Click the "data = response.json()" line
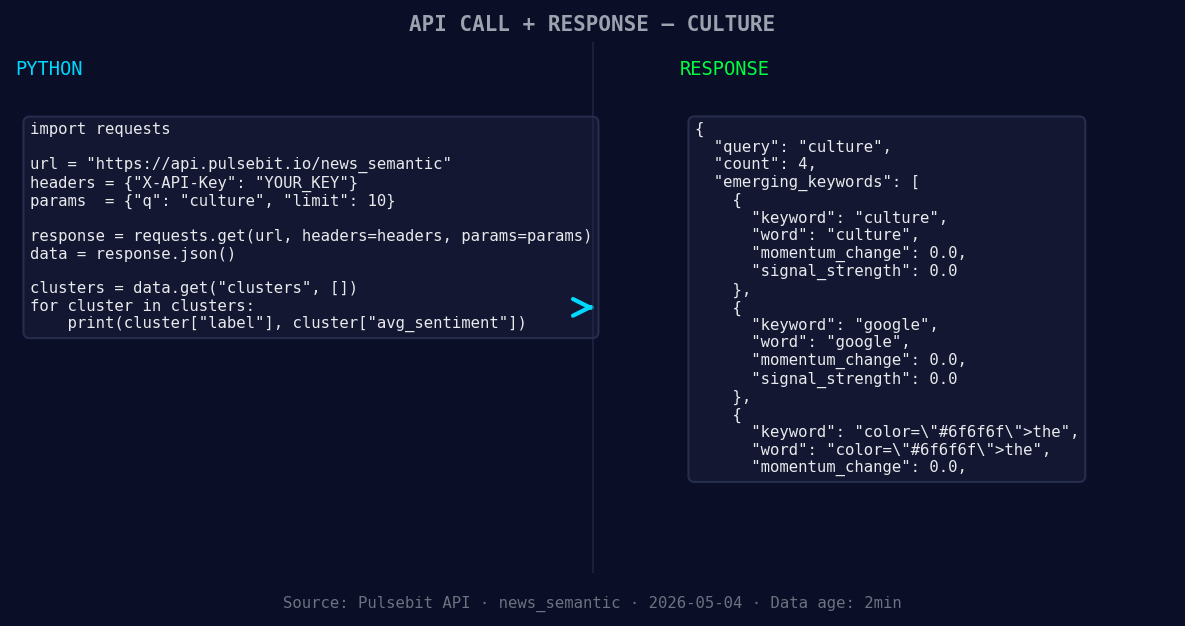1185x626 pixels. (x=133, y=254)
